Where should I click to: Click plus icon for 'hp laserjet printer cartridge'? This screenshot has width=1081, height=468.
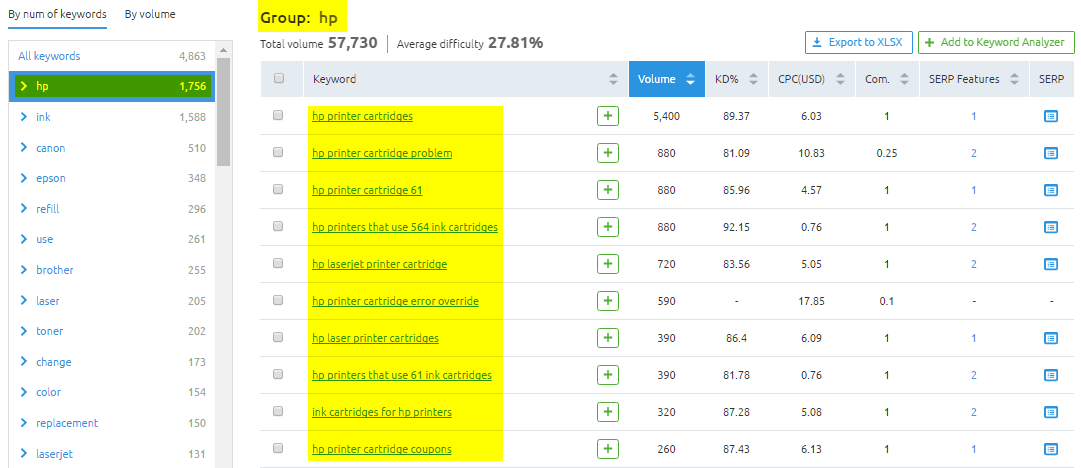coord(607,264)
